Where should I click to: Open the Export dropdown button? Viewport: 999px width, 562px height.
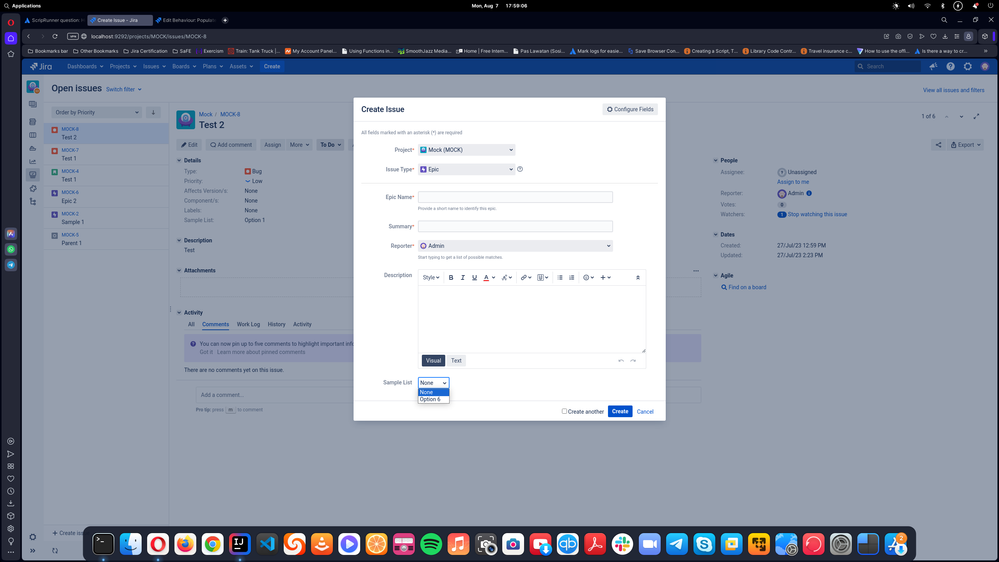point(965,145)
